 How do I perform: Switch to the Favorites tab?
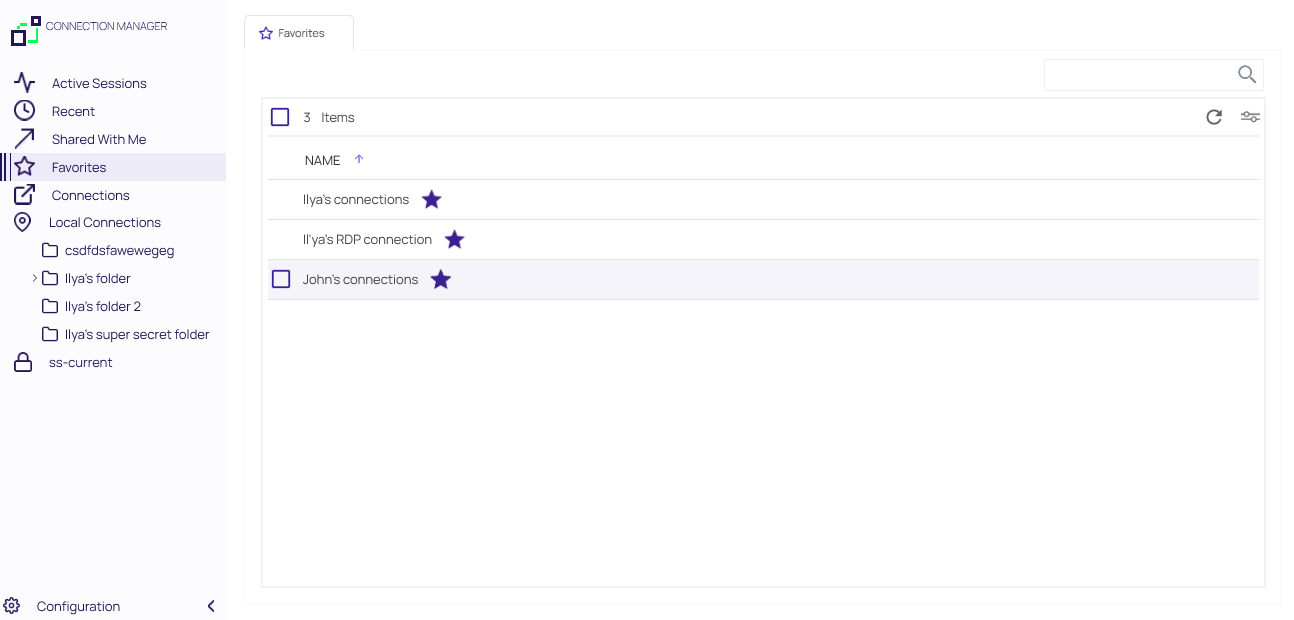point(299,33)
